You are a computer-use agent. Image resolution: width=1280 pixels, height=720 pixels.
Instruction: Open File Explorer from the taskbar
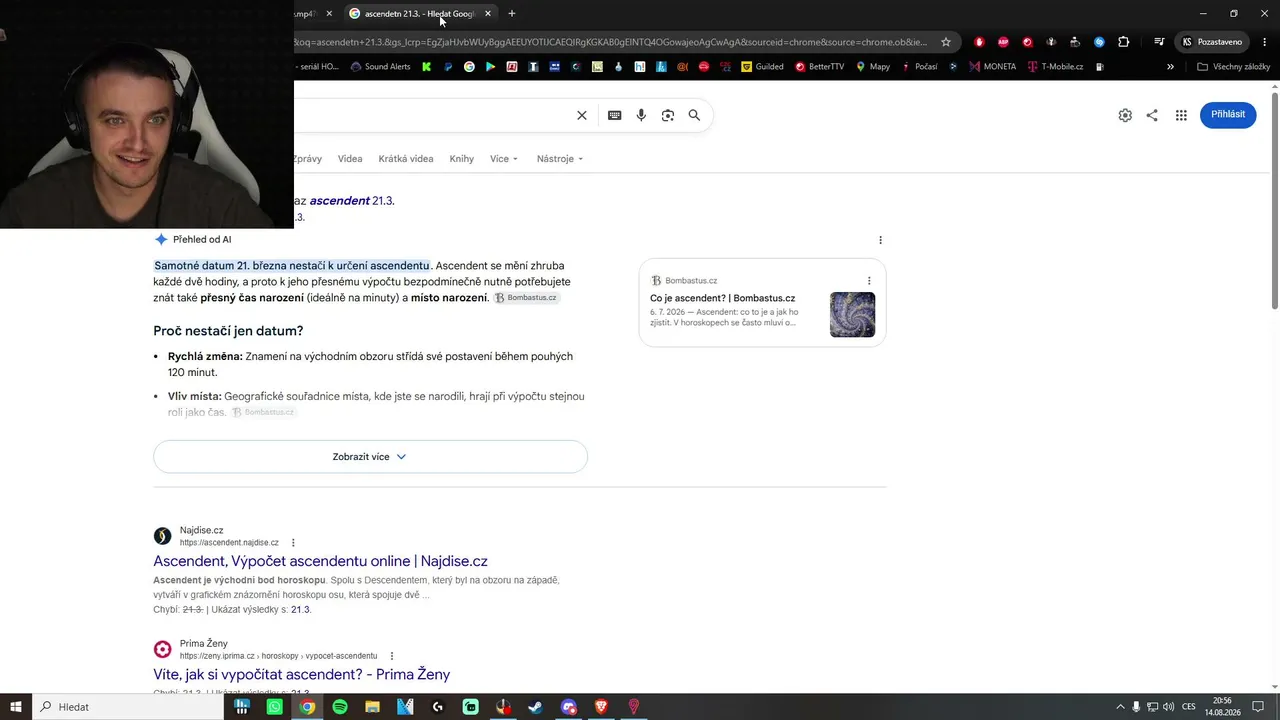click(372, 707)
